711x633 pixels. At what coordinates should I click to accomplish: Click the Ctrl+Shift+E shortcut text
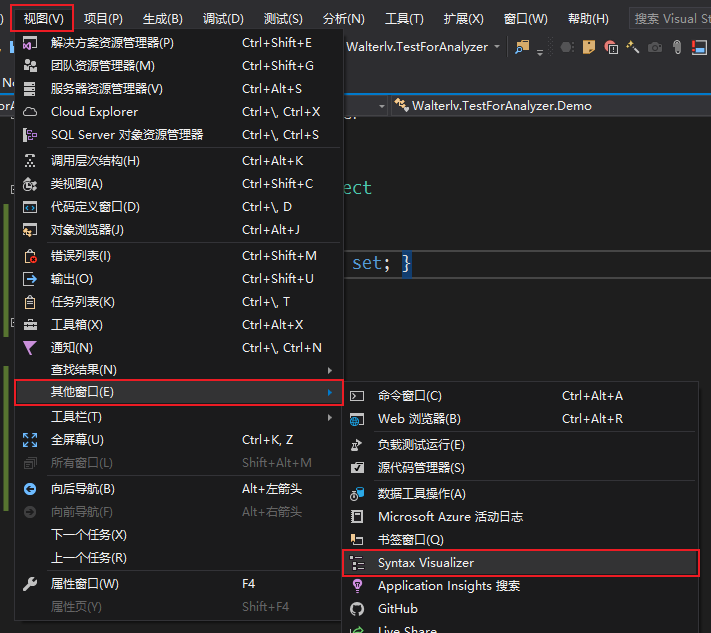pos(277,43)
